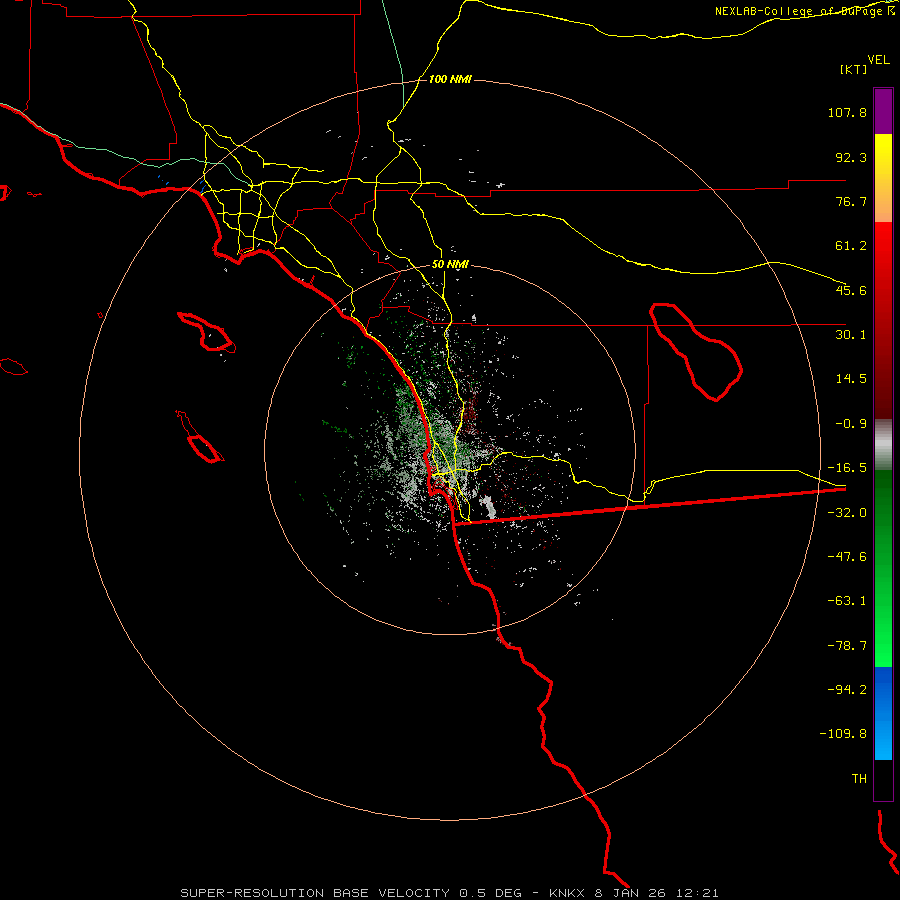Pick the green segment of the velocity scale
This screenshot has height=900, width=900.
[883, 568]
